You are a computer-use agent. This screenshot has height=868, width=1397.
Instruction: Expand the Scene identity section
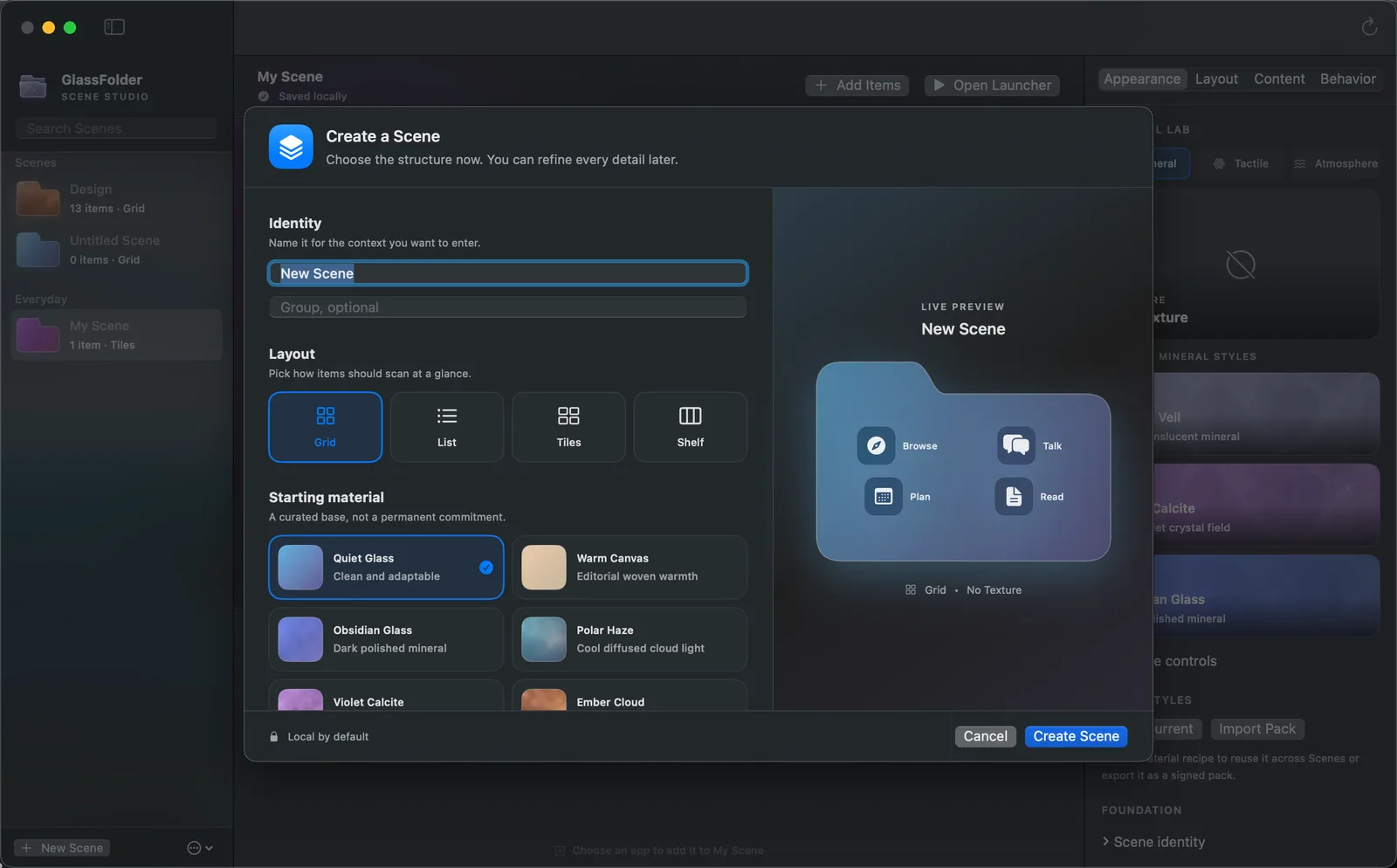pos(1153,842)
